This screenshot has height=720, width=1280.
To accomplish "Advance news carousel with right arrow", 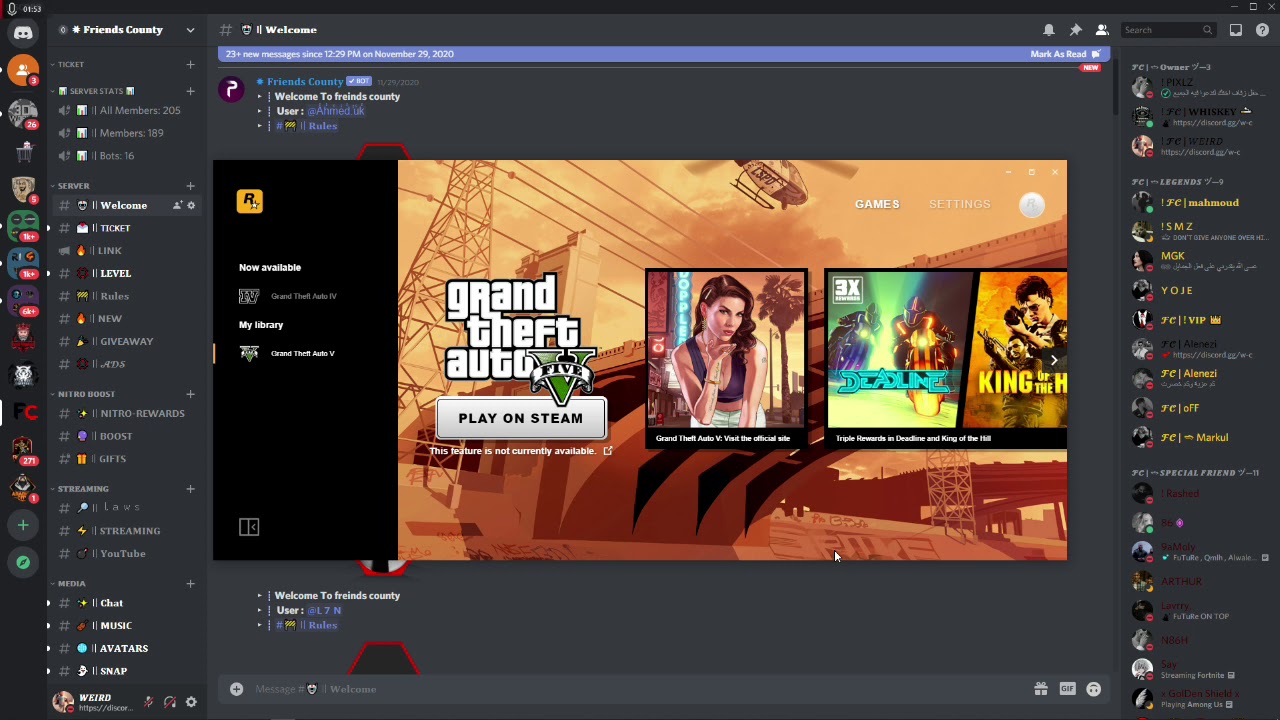I will [1053, 360].
